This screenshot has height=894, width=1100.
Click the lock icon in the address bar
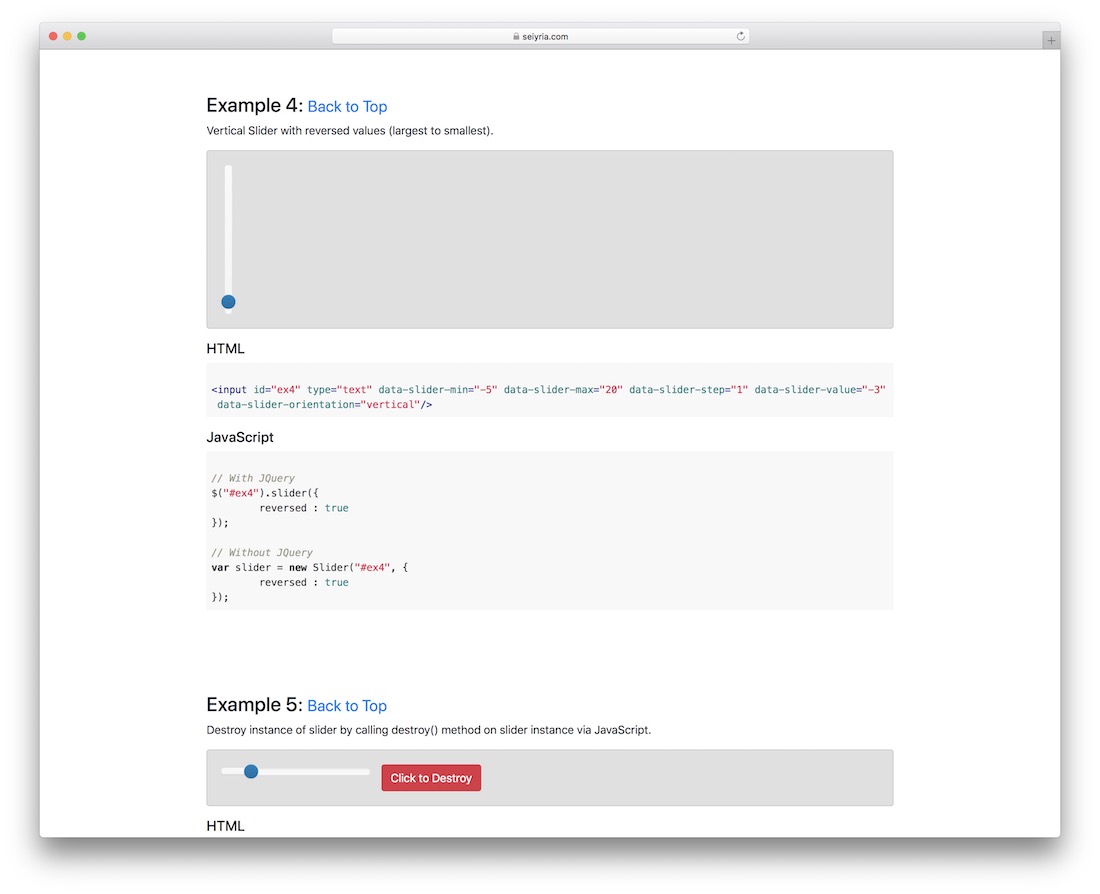(516, 36)
